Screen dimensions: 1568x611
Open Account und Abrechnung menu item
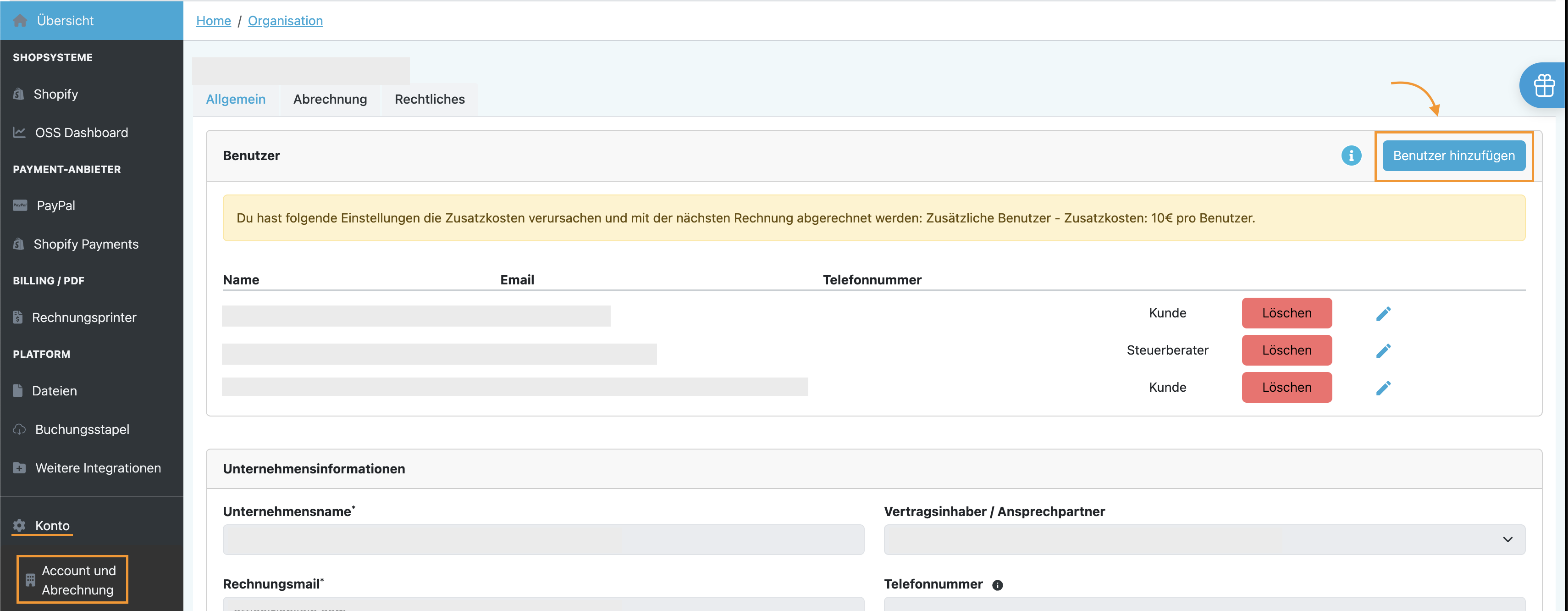(78, 580)
